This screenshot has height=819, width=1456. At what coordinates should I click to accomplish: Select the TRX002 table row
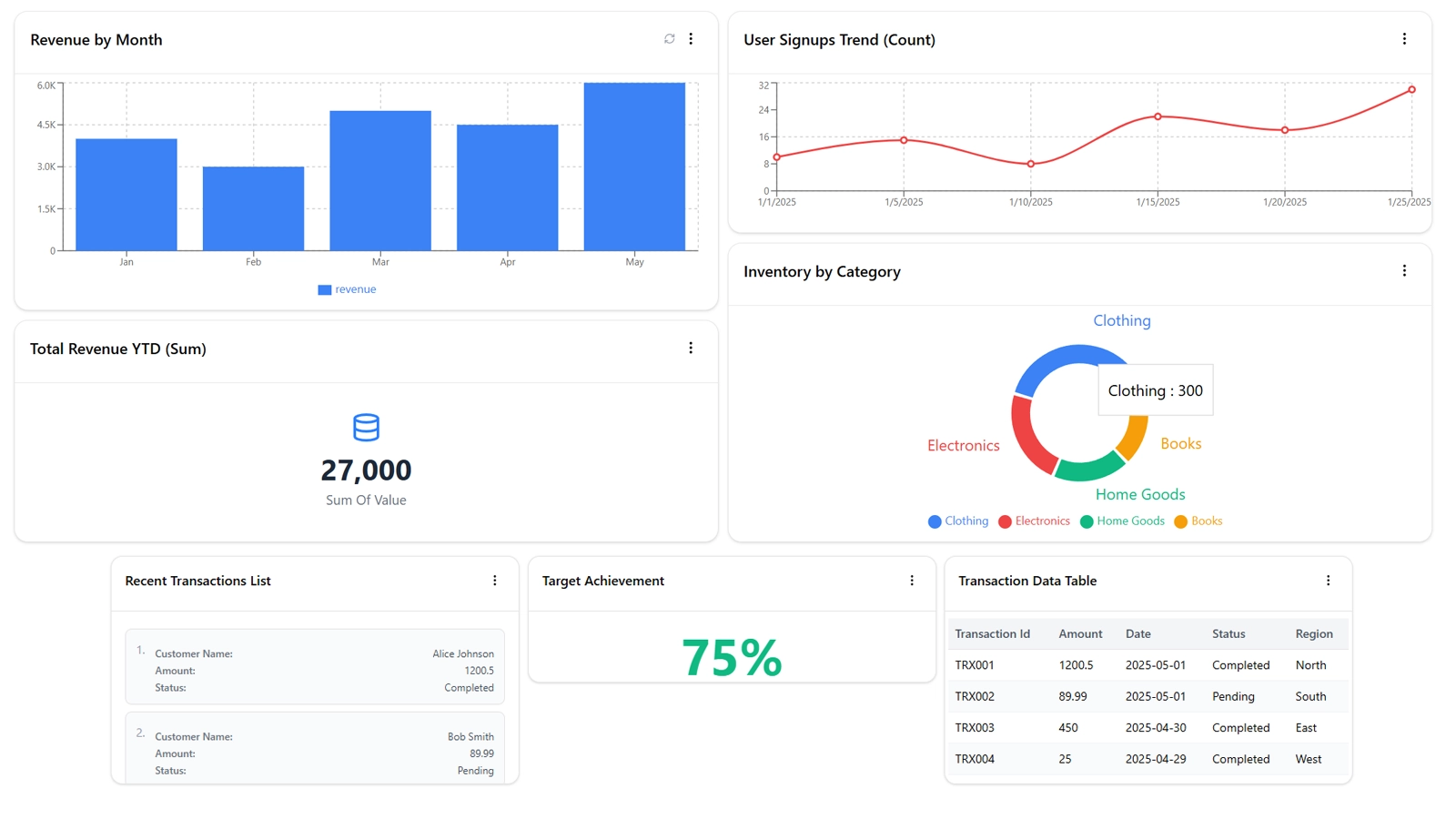point(1147,697)
